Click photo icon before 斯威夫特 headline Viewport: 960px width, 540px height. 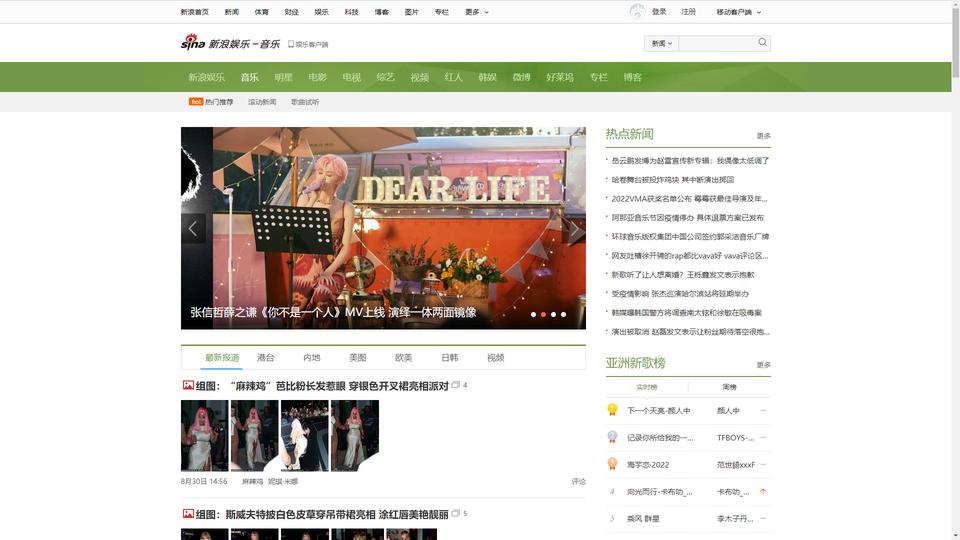click(x=188, y=514)
